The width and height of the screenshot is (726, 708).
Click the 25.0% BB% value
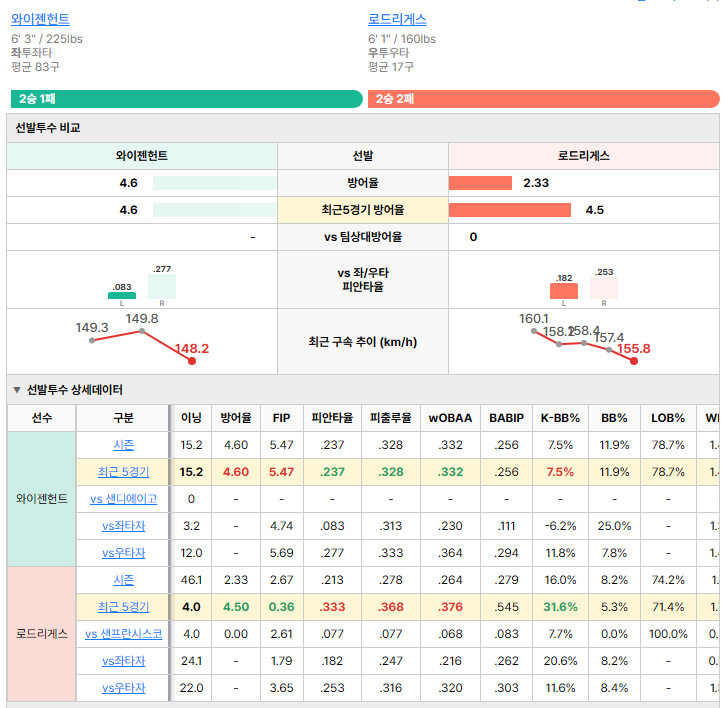[x=614, y=526]
